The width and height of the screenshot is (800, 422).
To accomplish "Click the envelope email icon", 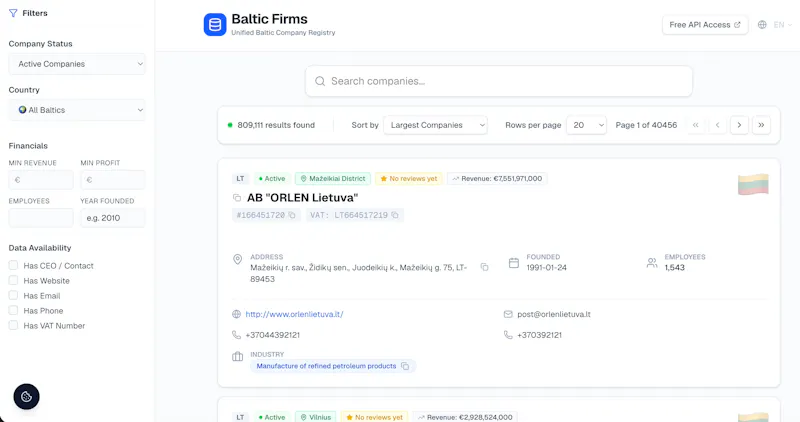I will pyautogui.click(x=508, y=314).
